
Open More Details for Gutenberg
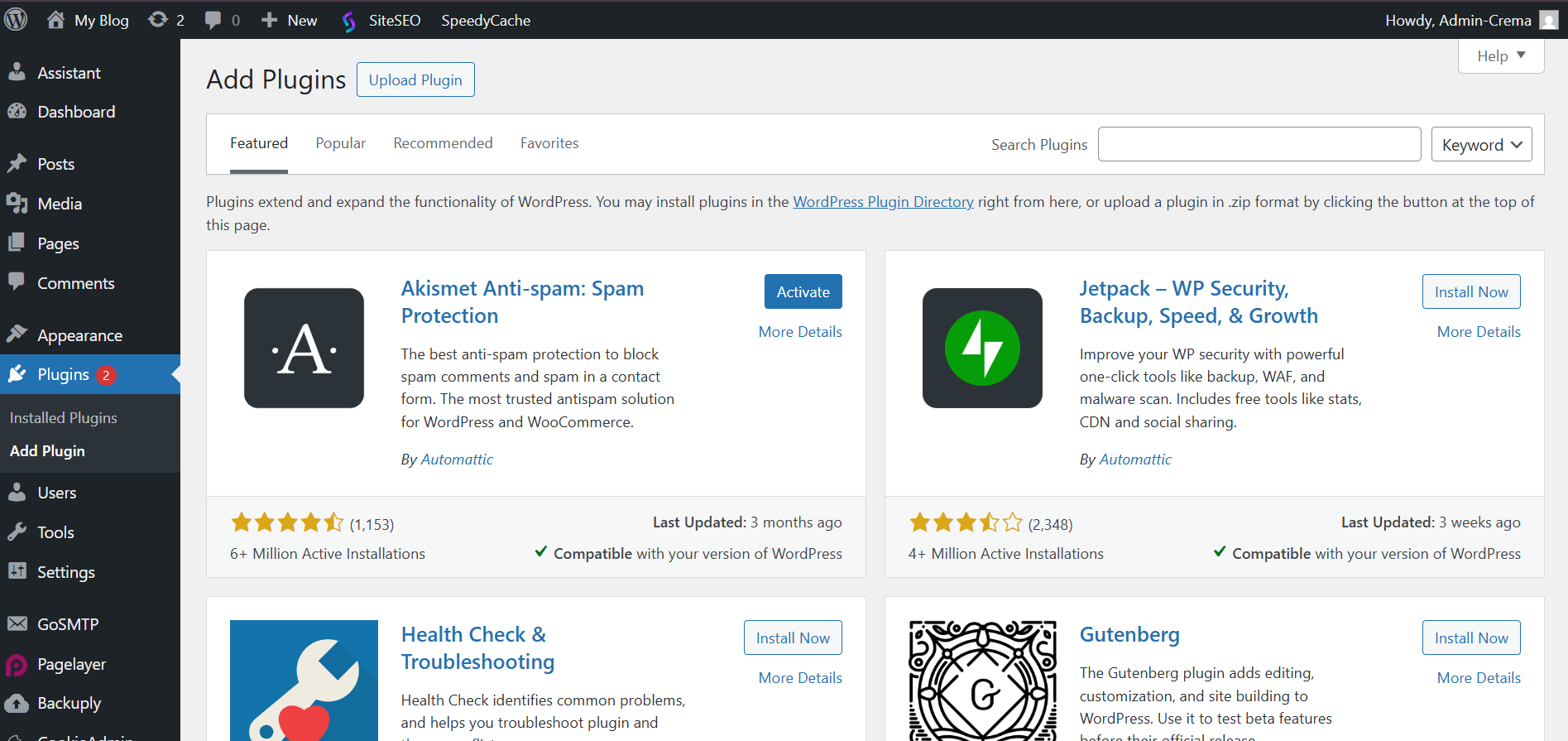(1479, 677)
